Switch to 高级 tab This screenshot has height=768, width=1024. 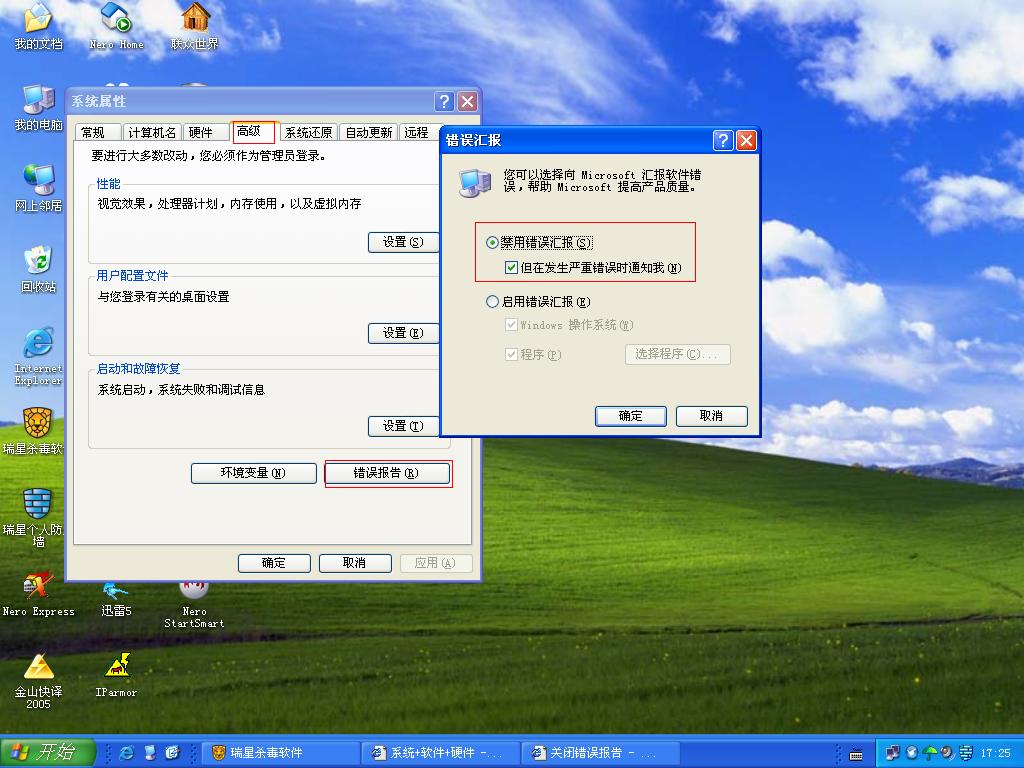(x=253, y=131)
